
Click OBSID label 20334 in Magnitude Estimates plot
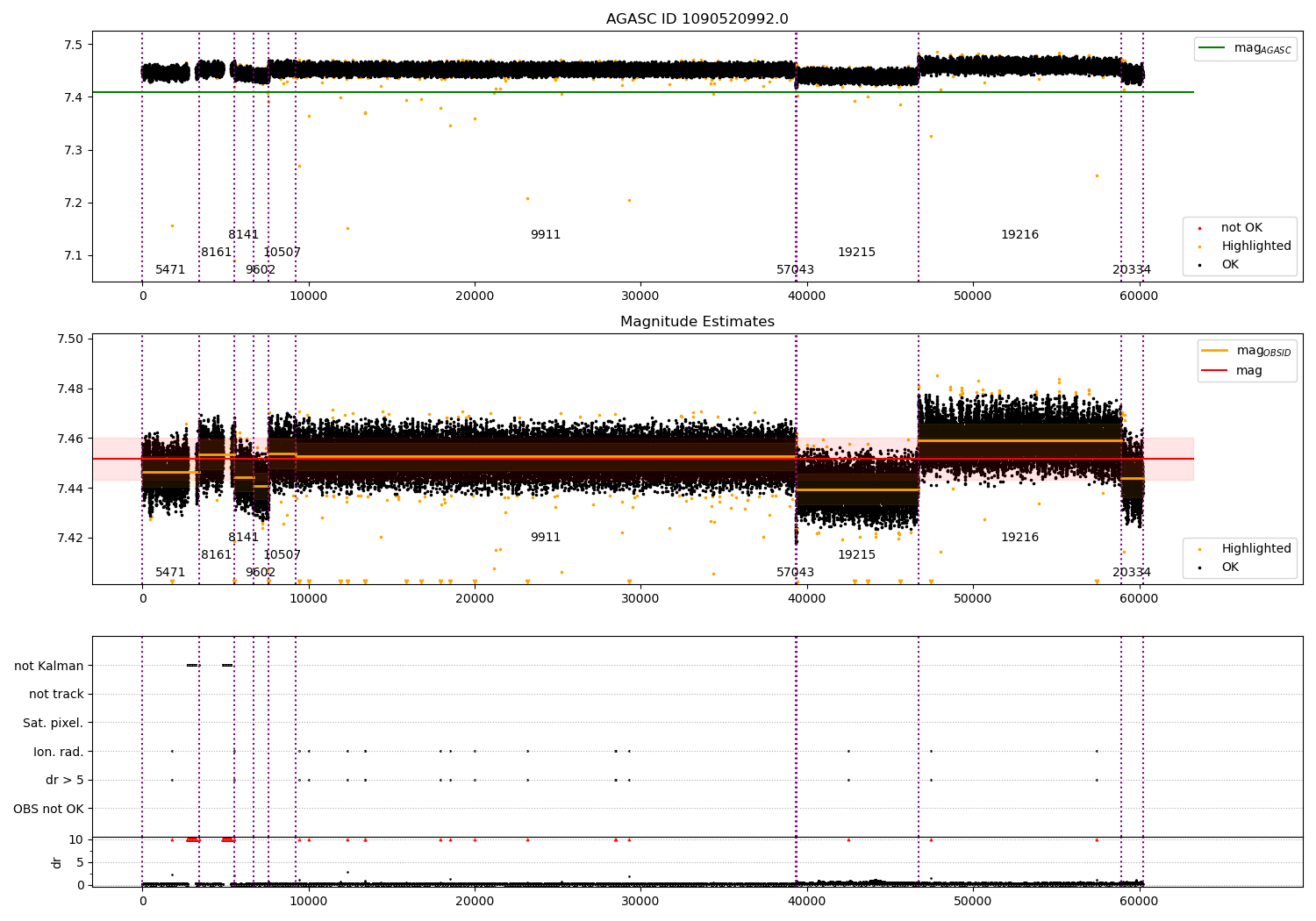coord(1131,573)
